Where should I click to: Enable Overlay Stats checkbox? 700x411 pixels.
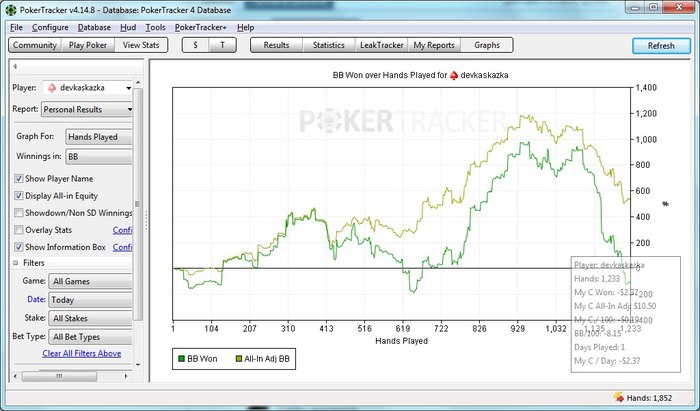coord(18,230)
